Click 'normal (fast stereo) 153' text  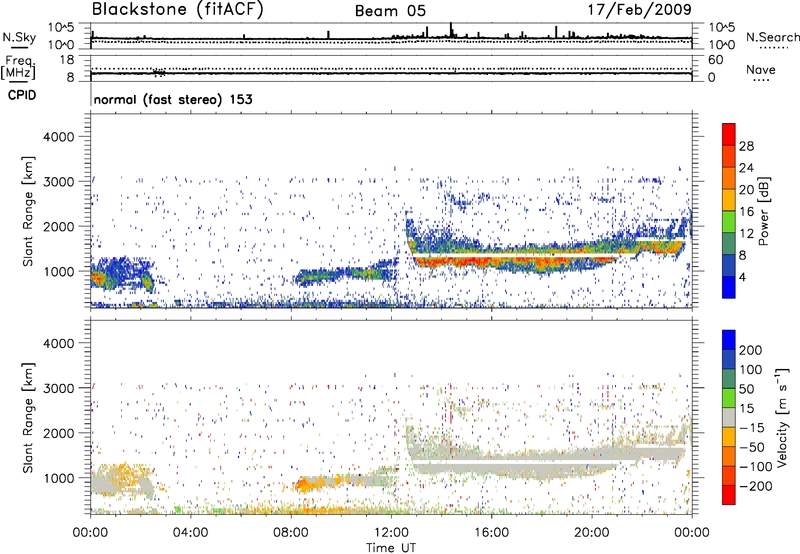coord(173,99)
